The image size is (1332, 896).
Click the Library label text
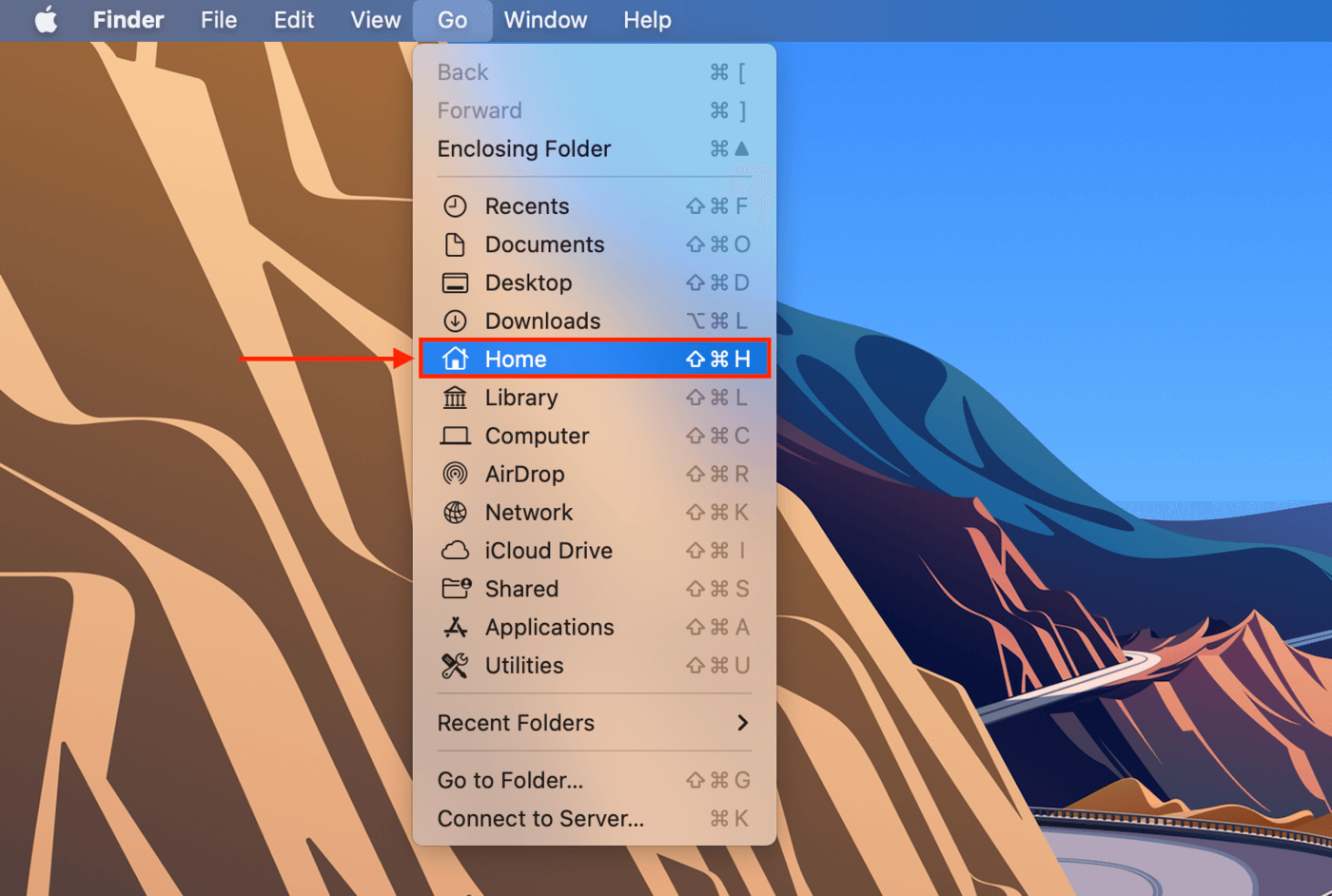tap(521, 398)
